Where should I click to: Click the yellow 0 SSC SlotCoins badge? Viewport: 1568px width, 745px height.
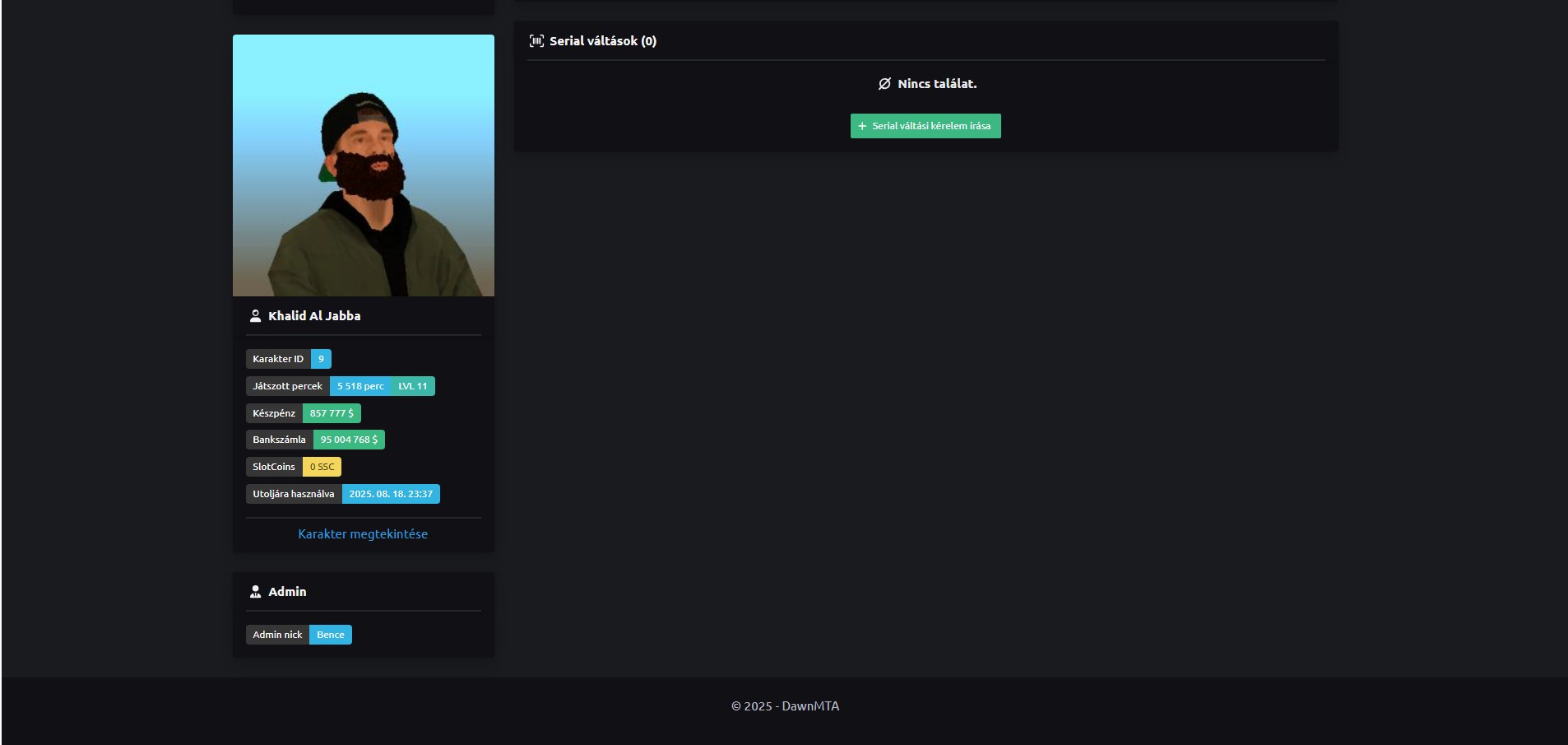pos(322,467)
